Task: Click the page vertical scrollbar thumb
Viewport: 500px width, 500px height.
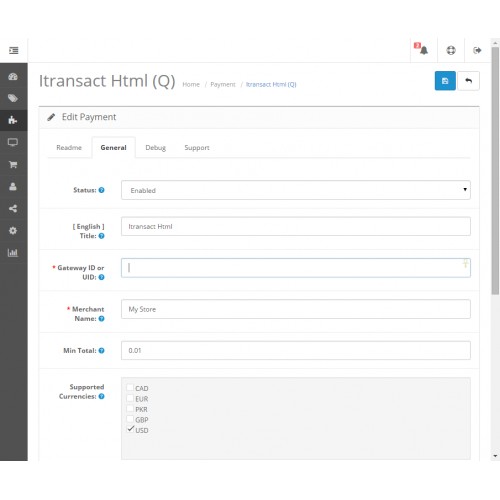Action: 495,170
